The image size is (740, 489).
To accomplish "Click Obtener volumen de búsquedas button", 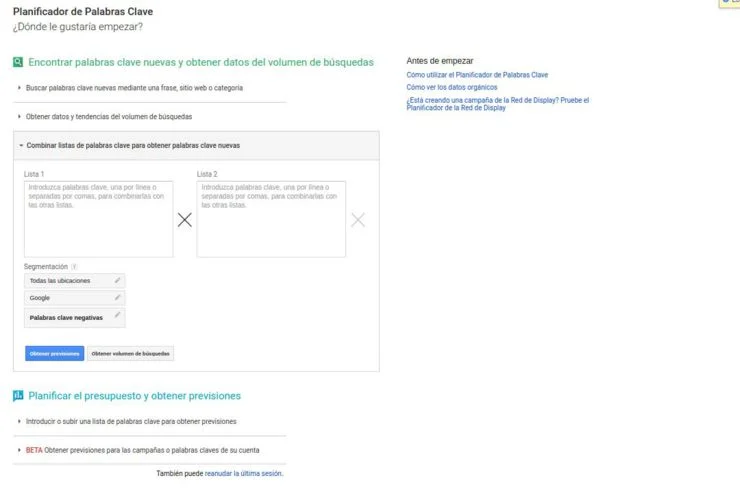I will coord(131,353).
